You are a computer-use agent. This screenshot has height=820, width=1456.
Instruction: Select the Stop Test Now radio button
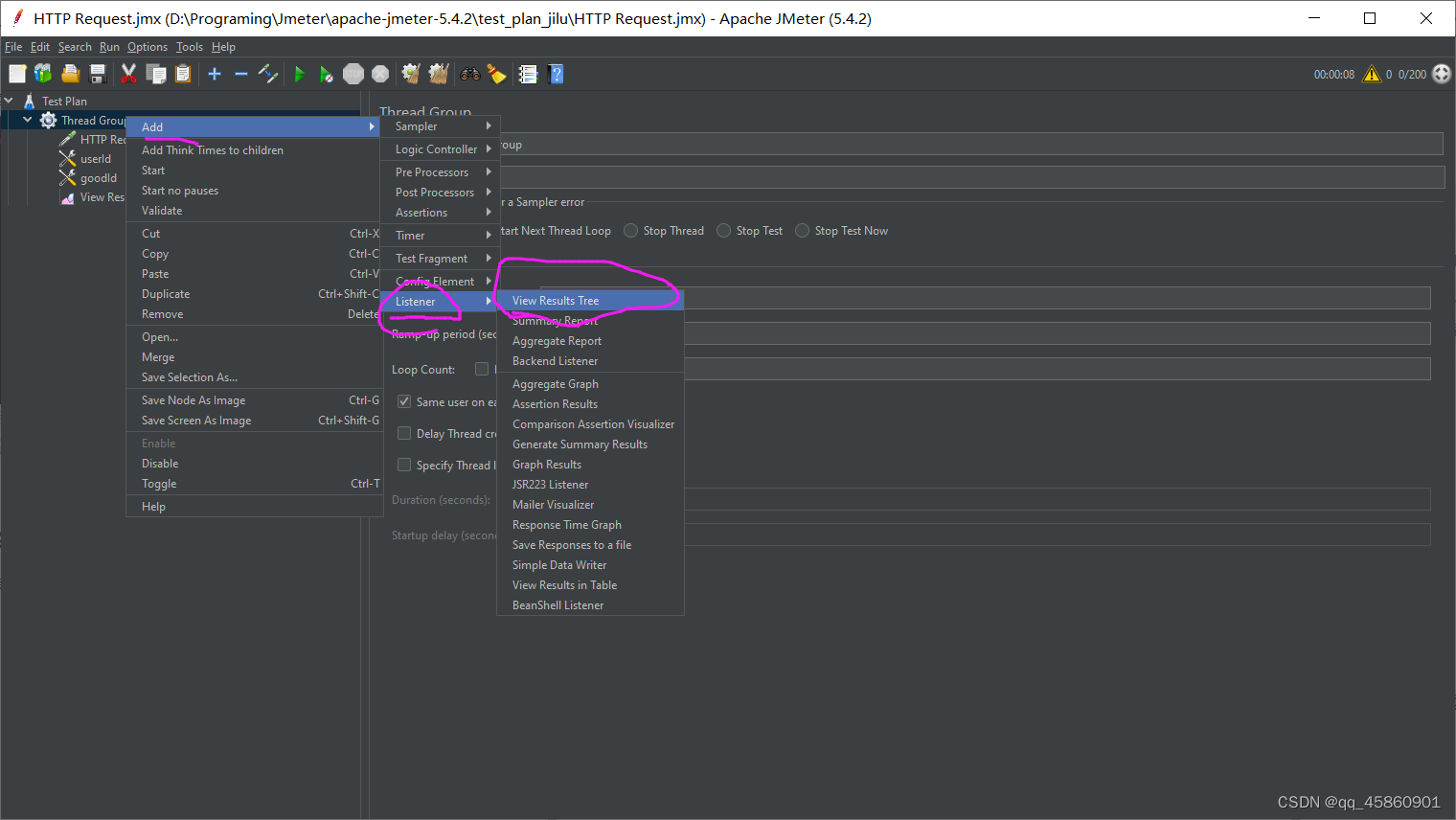(x=803, y=231)
